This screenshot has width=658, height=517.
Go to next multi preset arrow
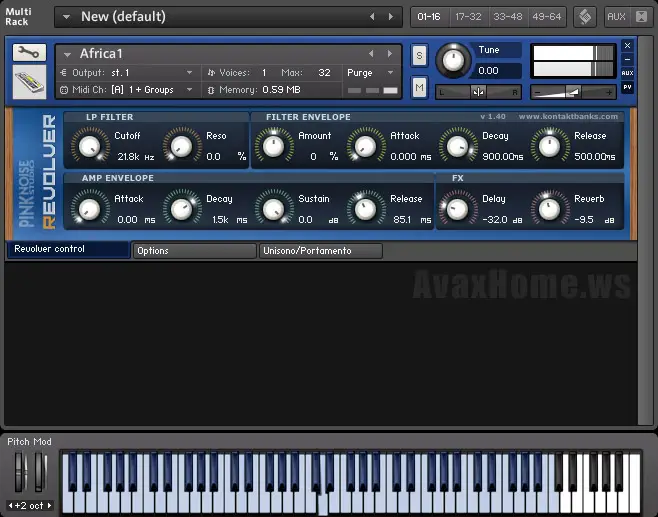(x=391, y=16)
